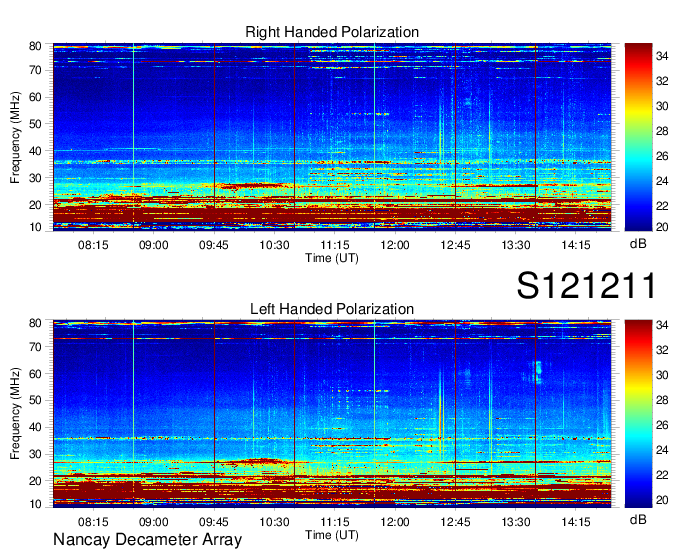Click 12:00 tick on the bottom time axis
This screenshot has height=552, width=680.
395,522
